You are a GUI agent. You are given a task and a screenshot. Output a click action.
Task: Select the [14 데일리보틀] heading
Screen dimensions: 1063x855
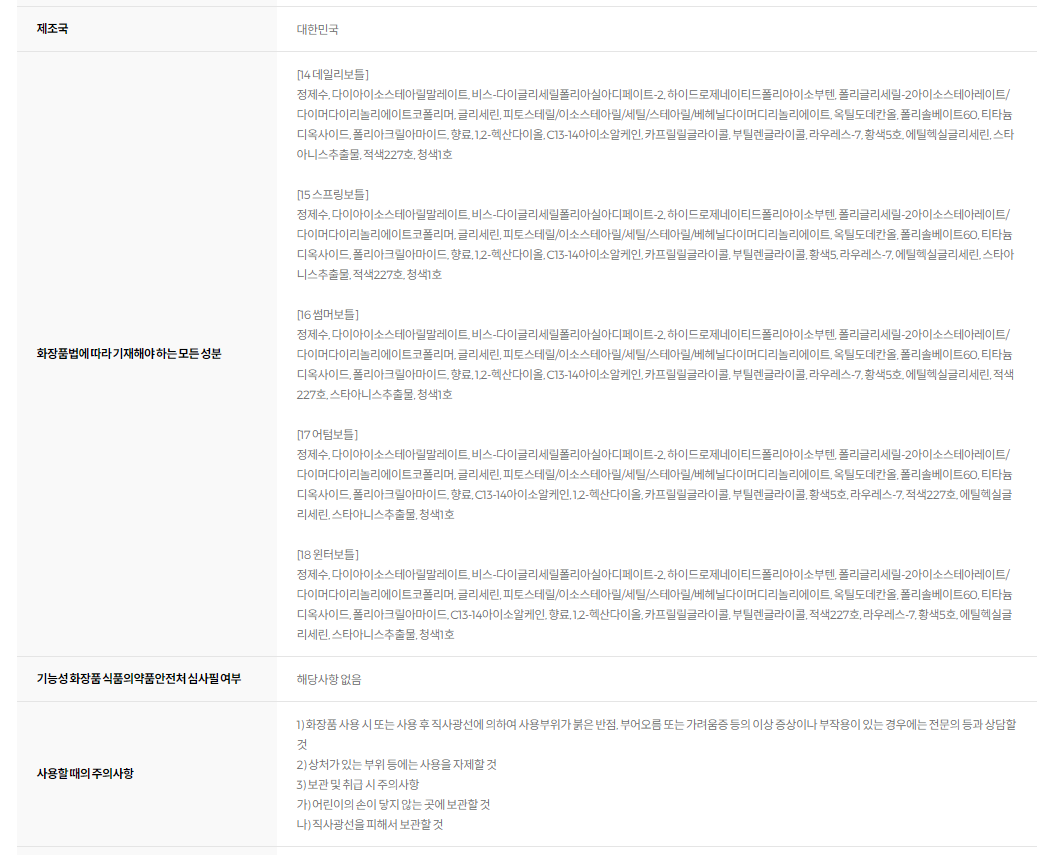[x=332, y=74]
